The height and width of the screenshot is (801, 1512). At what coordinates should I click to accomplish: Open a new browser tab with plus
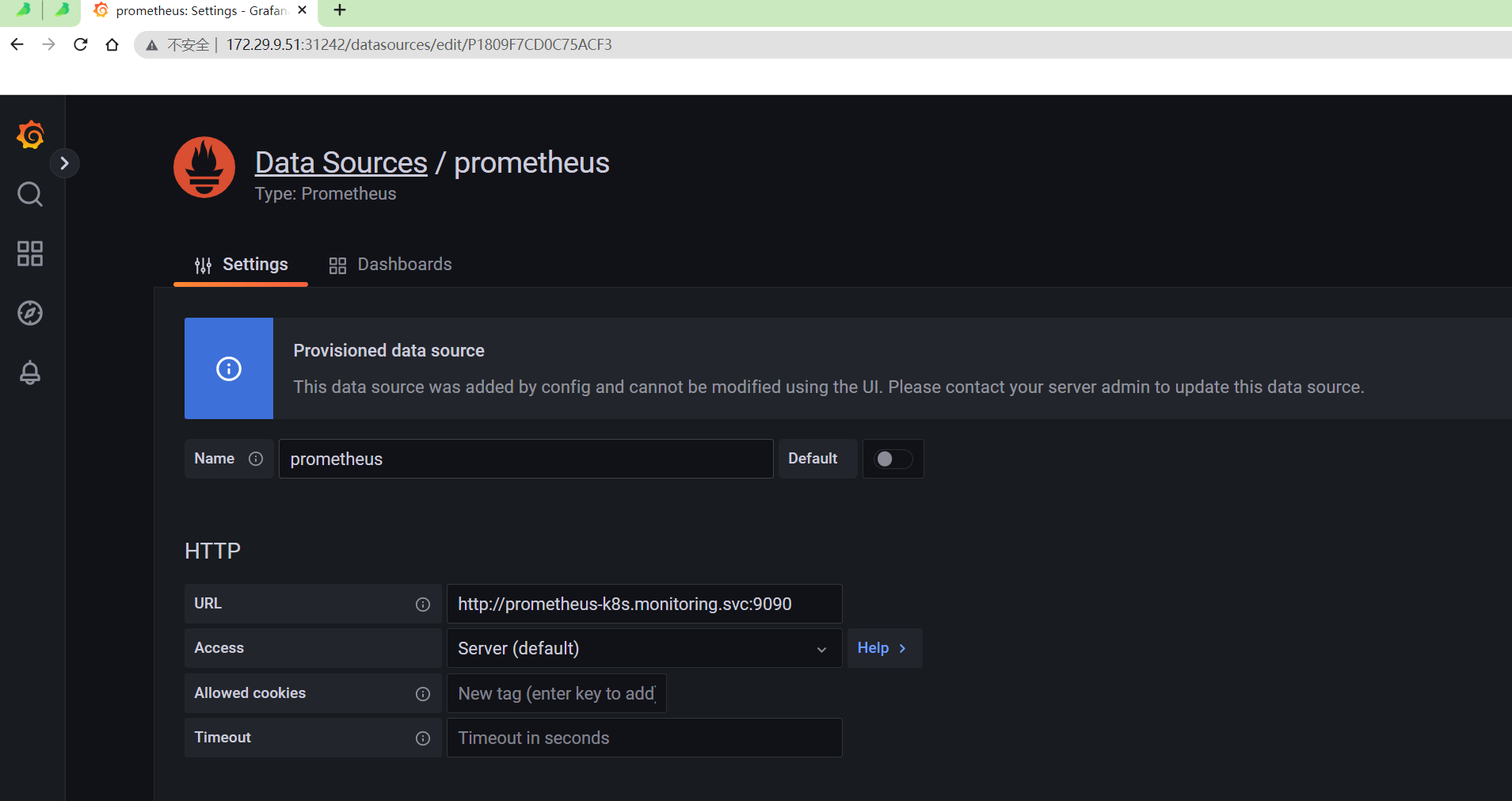pos(340,10)
